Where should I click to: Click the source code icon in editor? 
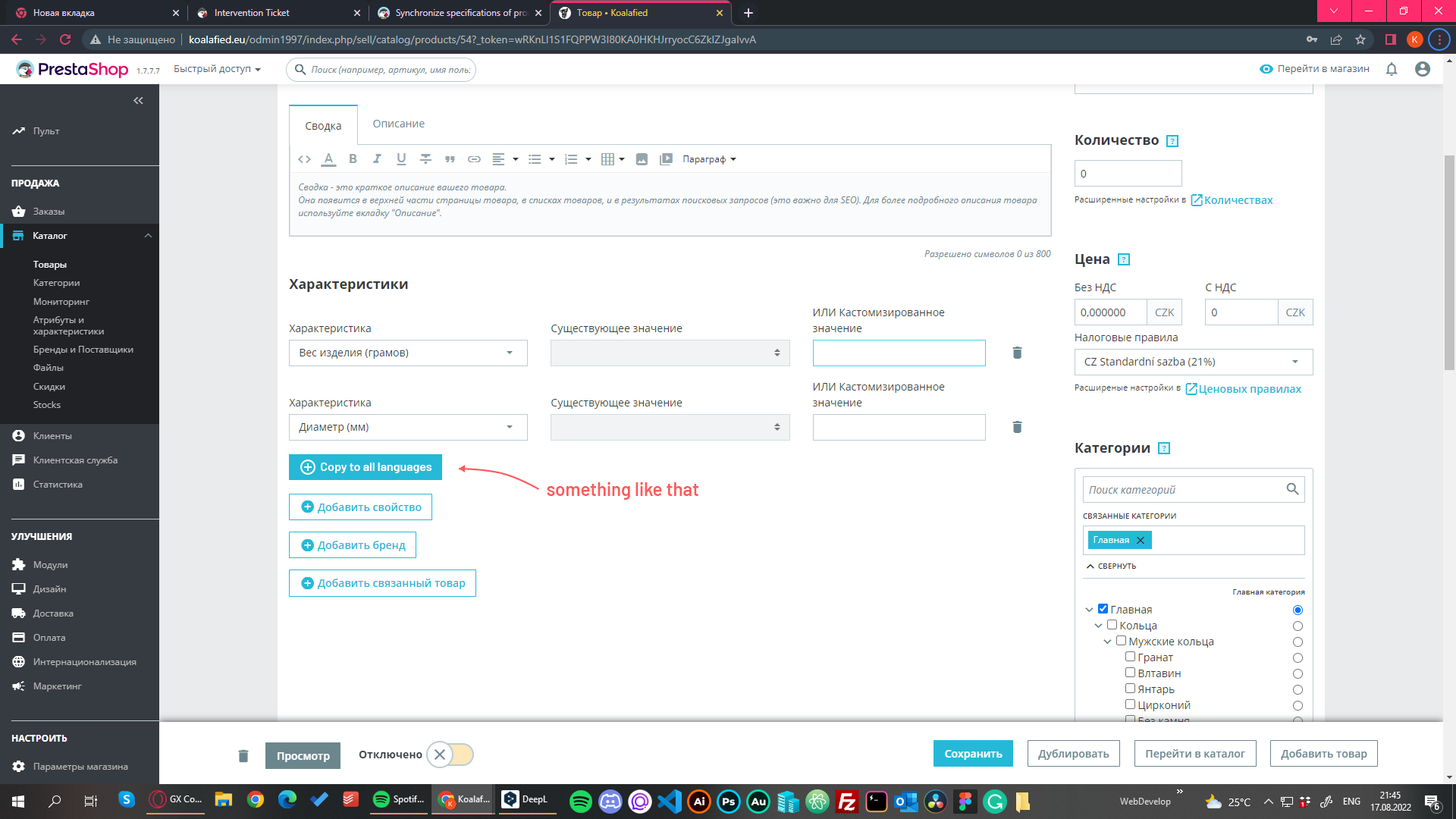click(304, 159)
